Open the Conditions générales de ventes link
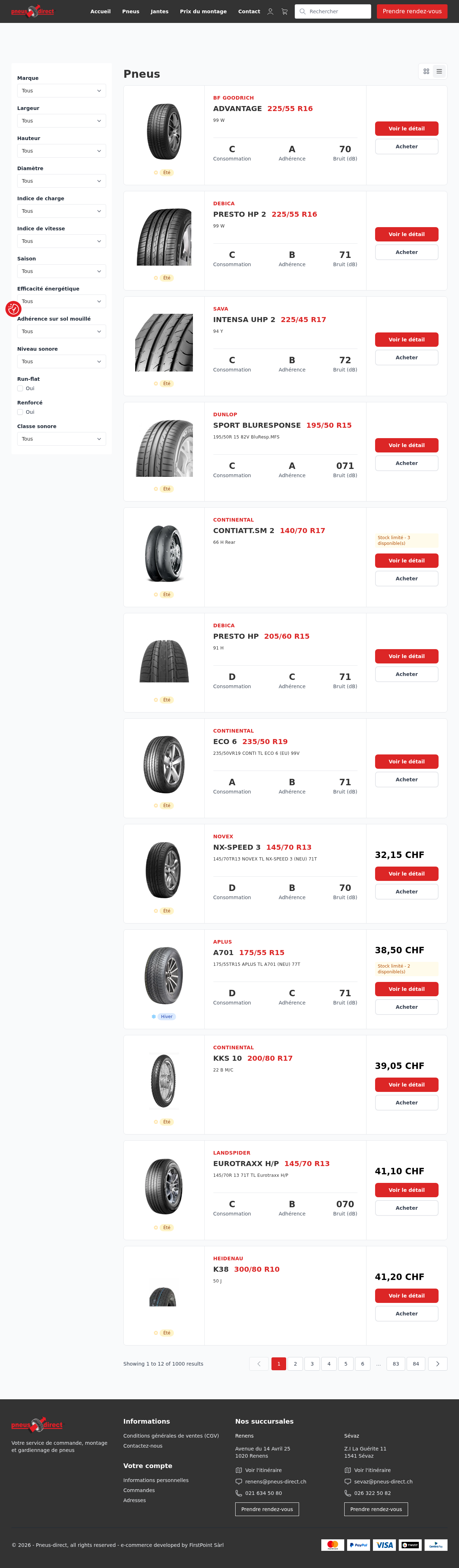The image size is (459, 1568). pyautogui.click(x=171, y=1435)
